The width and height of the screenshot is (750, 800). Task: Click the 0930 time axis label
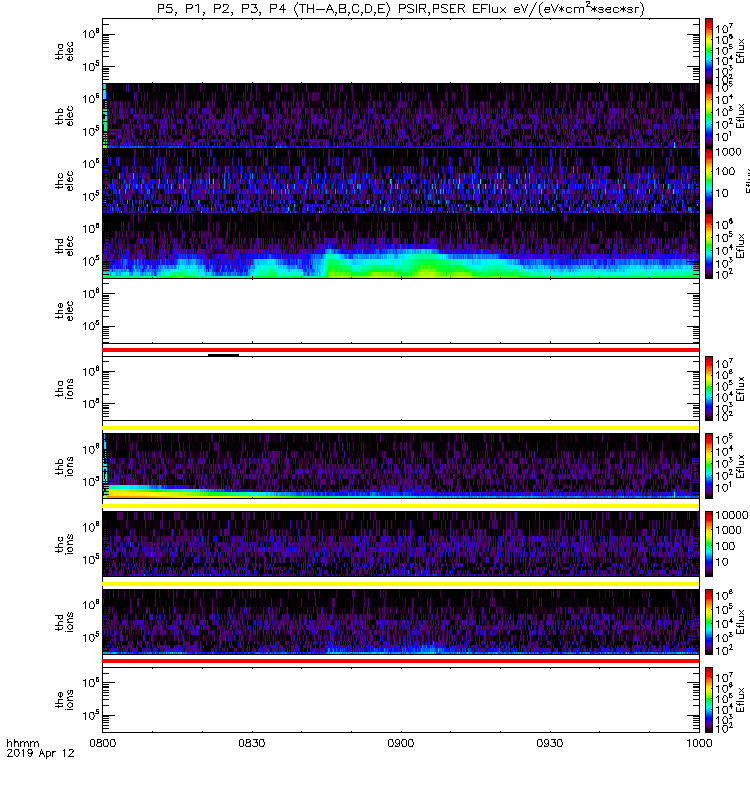click(x=550, y=743)
